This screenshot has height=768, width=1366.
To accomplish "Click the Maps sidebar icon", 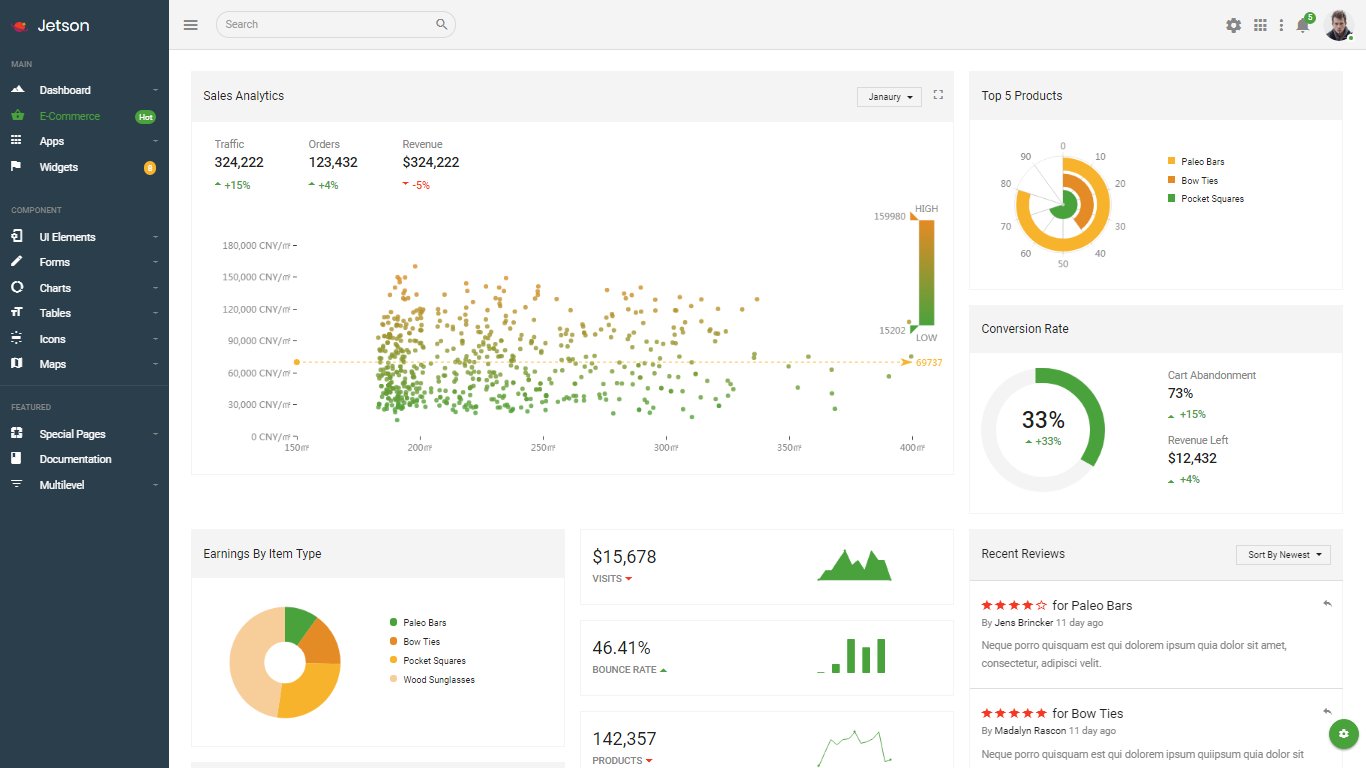I will click(17, 364).
